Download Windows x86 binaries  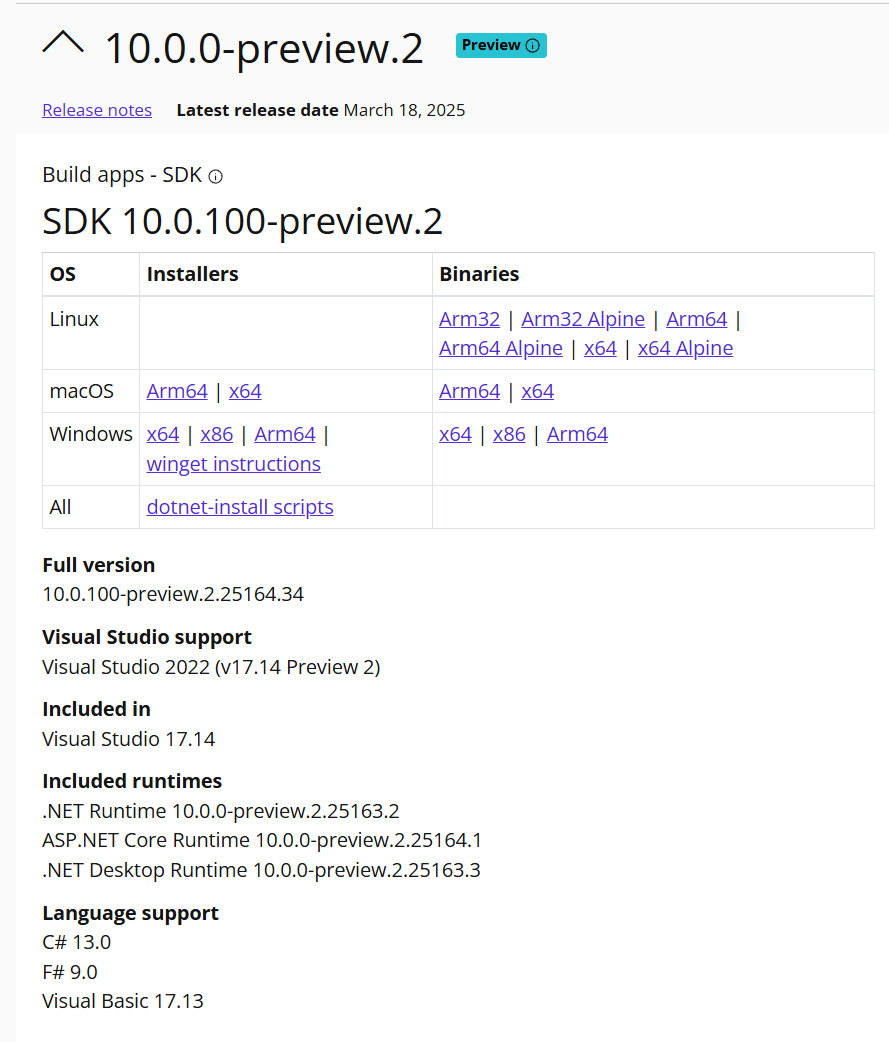coord(509,434)
